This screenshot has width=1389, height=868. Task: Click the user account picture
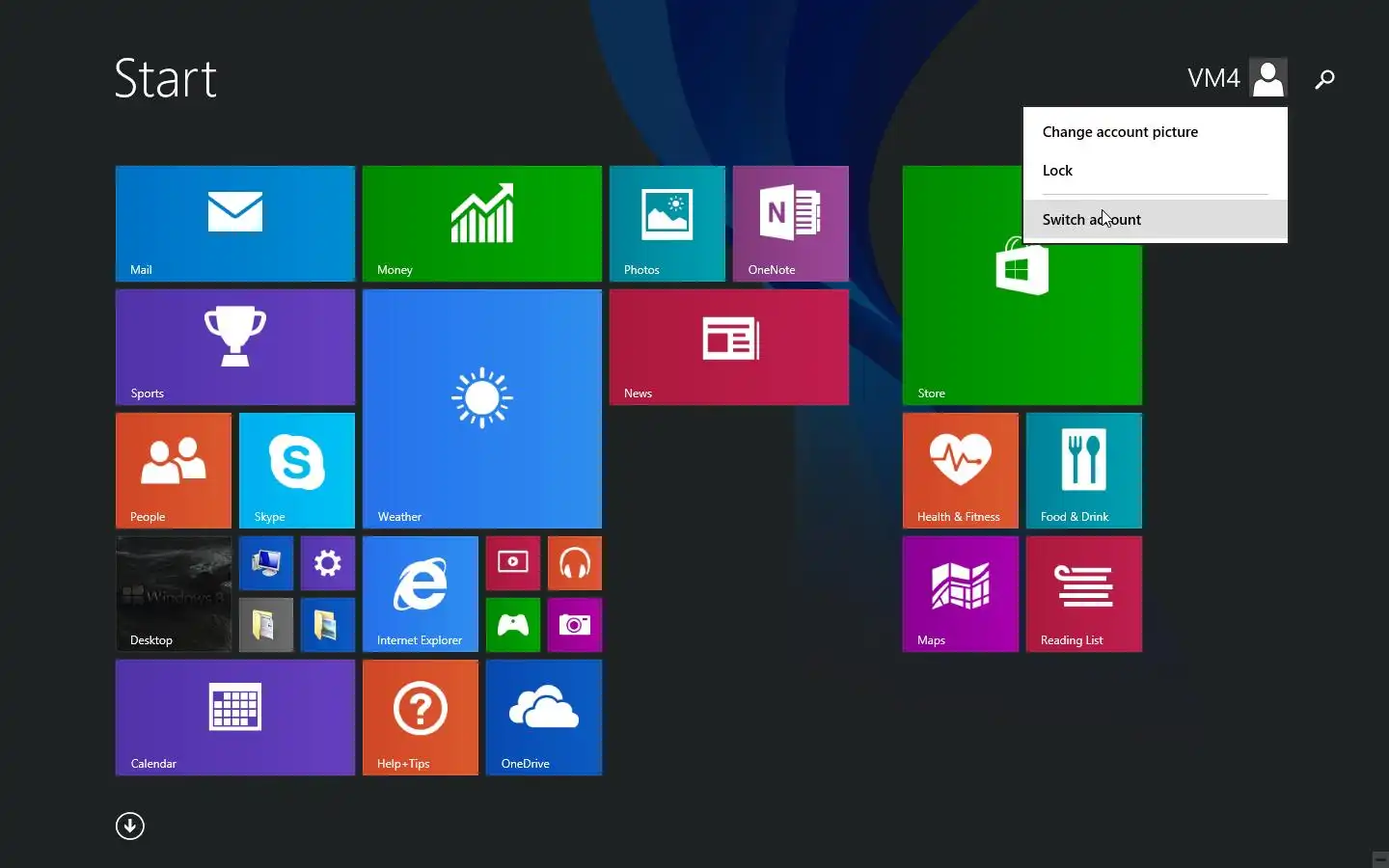(x=1268, y=78)
